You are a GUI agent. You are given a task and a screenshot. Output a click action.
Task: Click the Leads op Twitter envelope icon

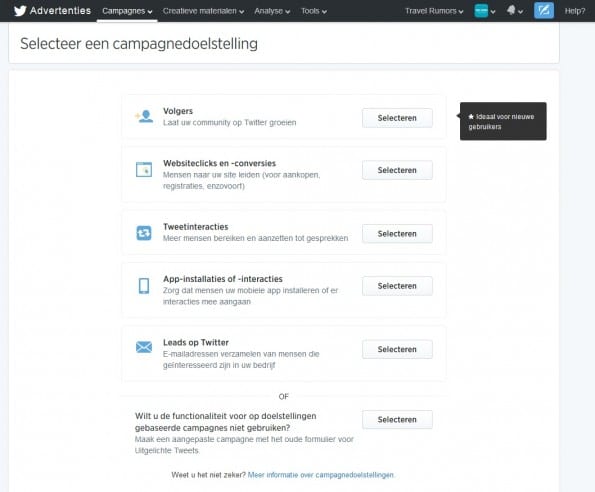[x=144, y=347]
